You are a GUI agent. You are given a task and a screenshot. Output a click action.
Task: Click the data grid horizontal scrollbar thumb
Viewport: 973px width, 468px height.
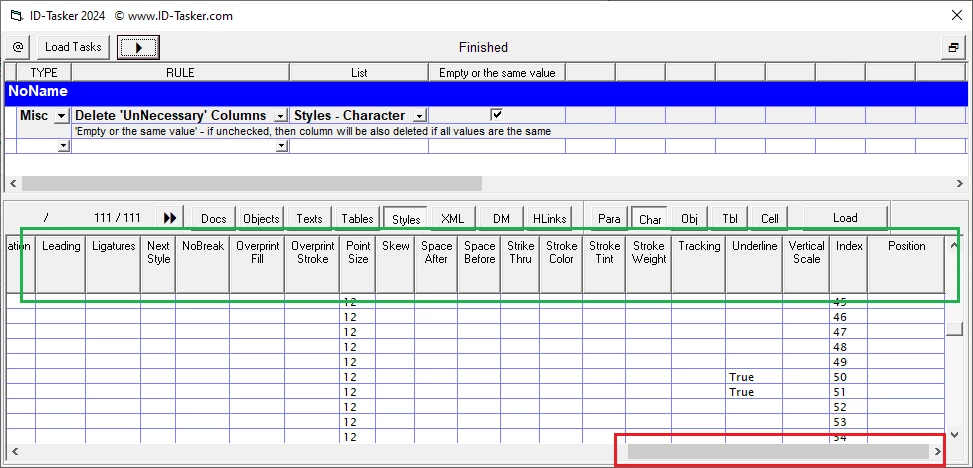tap(778, 451)
